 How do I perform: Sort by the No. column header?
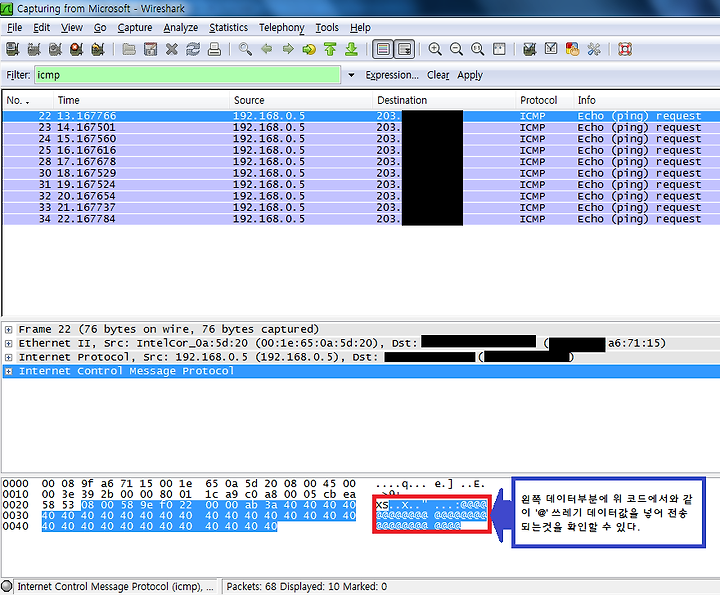[x=28, y=100]
